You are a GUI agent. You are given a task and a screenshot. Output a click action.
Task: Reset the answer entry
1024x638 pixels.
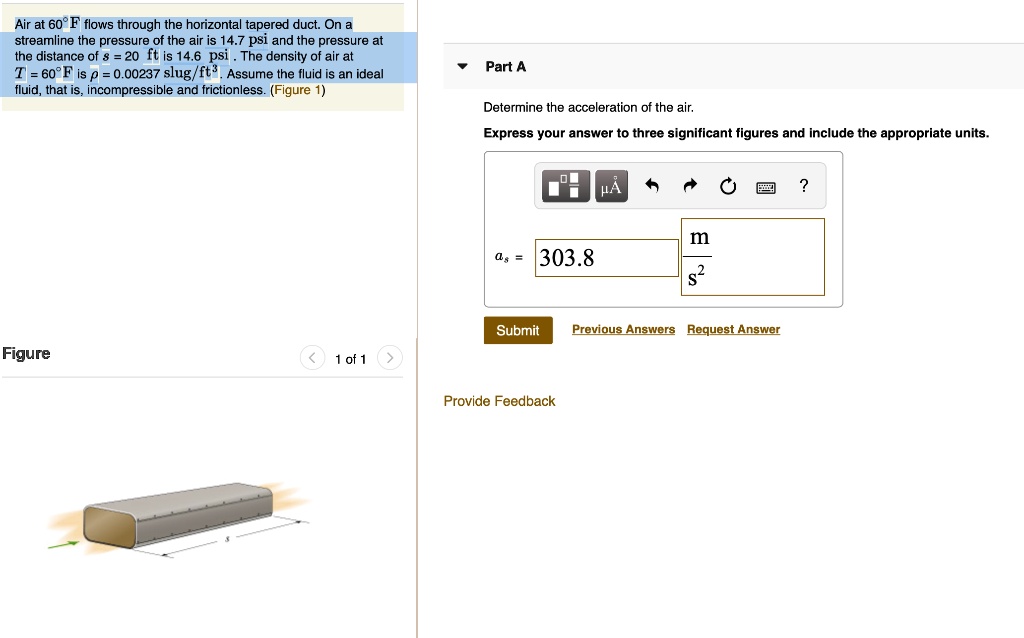727,185
